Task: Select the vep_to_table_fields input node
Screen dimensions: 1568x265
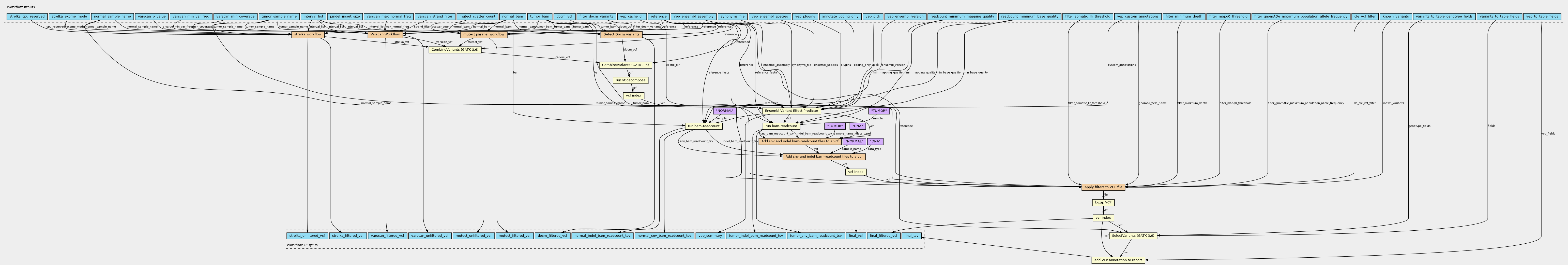Action: [x=1542, y=17]
